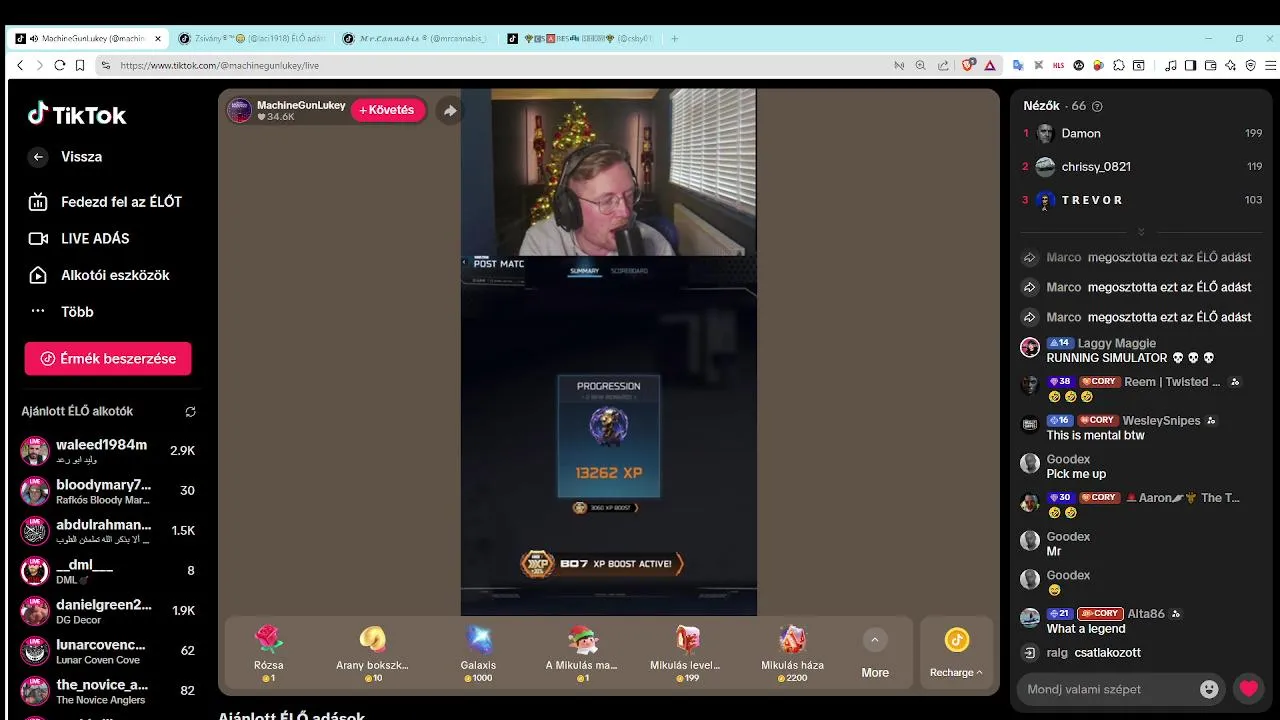This screenshot has height=720, width=1280.
Task: Open the extensions puzzle menu
Action: (1119, 65)
